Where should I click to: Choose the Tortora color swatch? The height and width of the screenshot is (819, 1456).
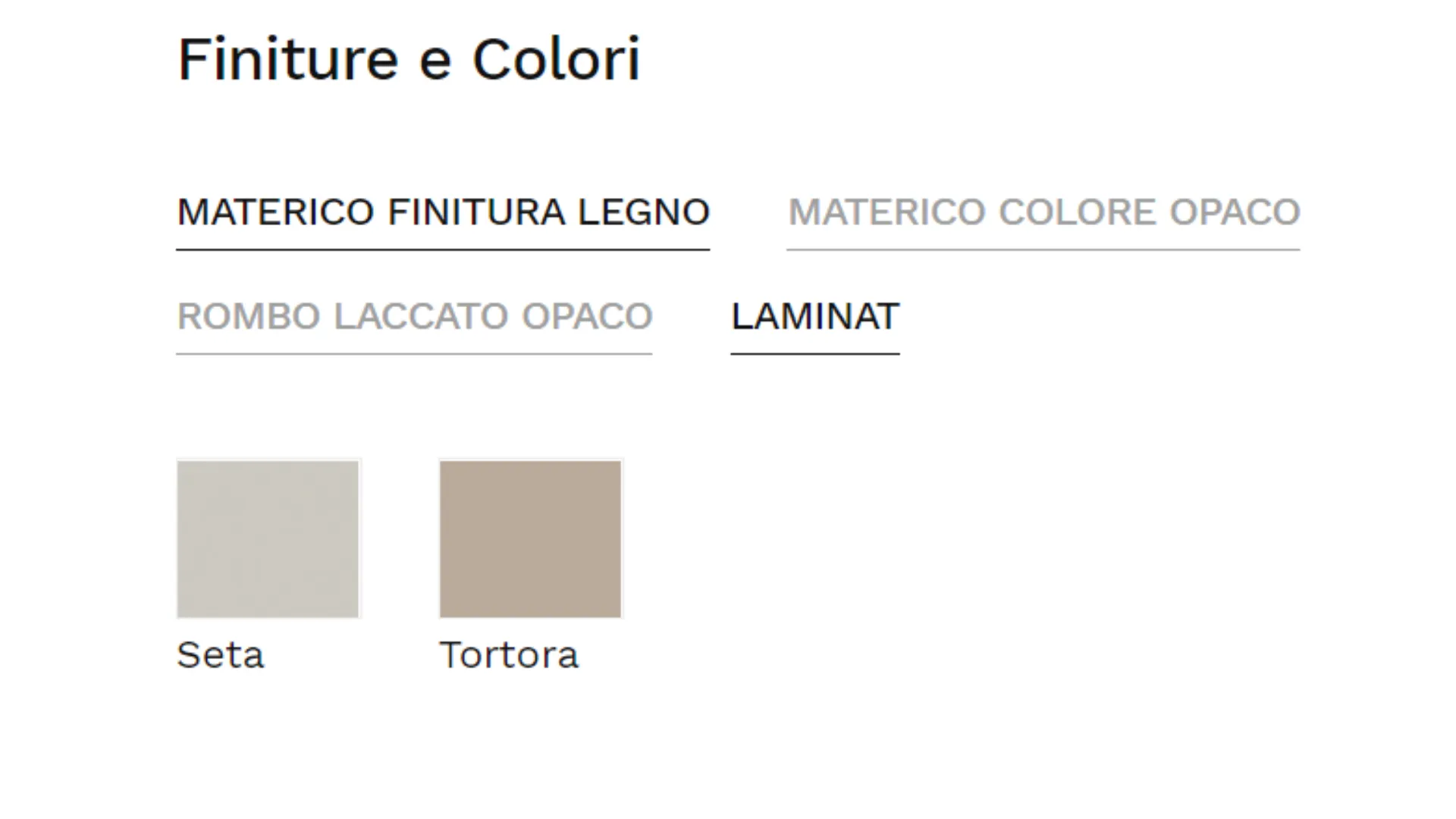[x=530, y=538]
